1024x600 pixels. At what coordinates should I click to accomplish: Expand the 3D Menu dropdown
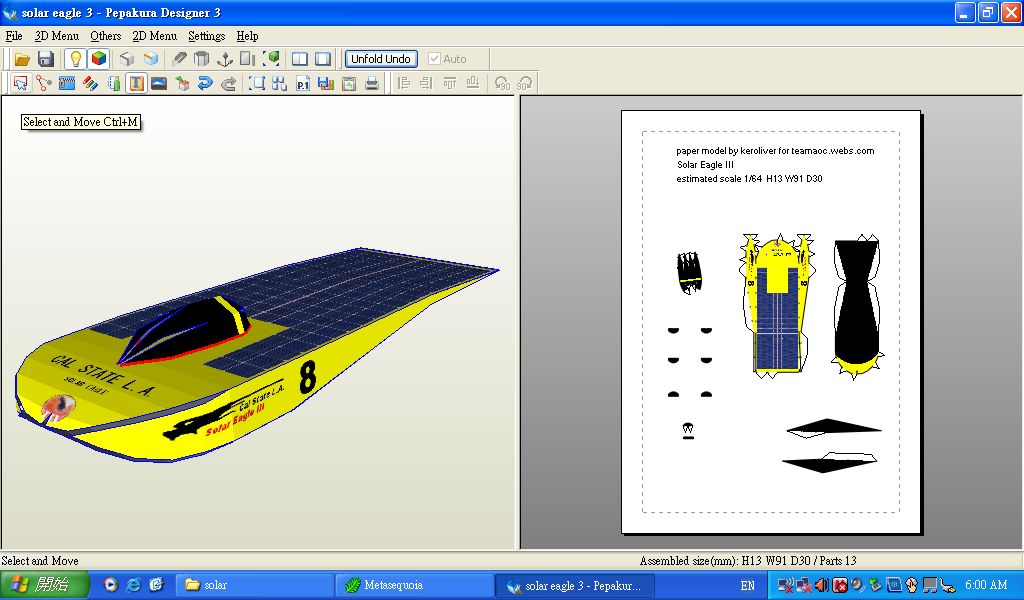pos(56,36)
